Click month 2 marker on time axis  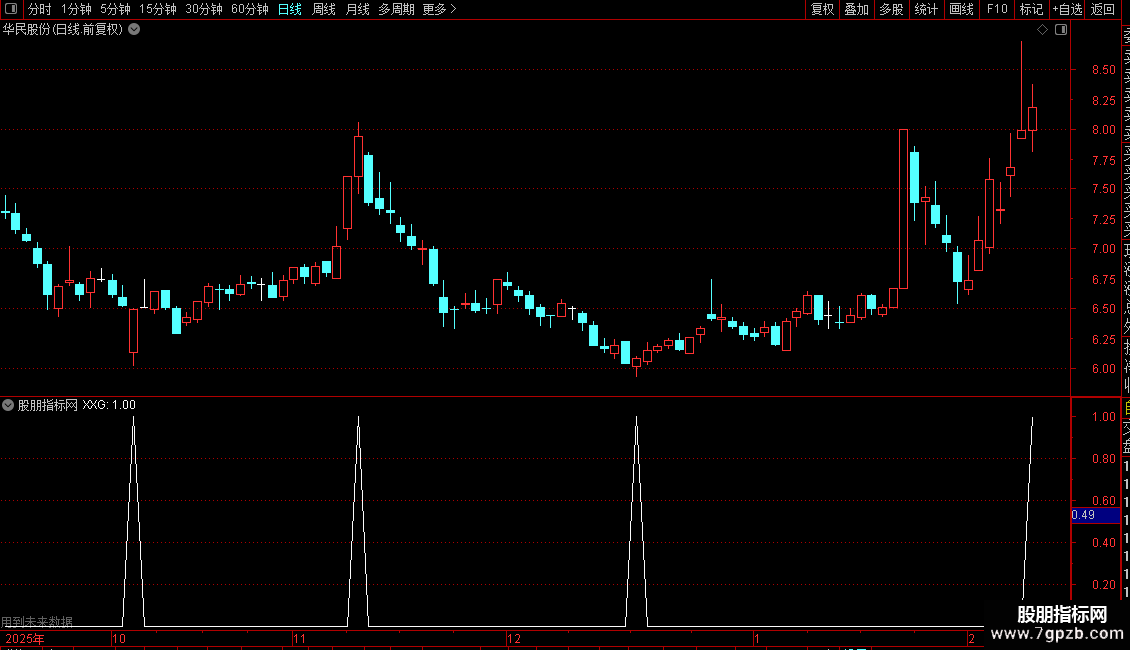tap(971, 638)
